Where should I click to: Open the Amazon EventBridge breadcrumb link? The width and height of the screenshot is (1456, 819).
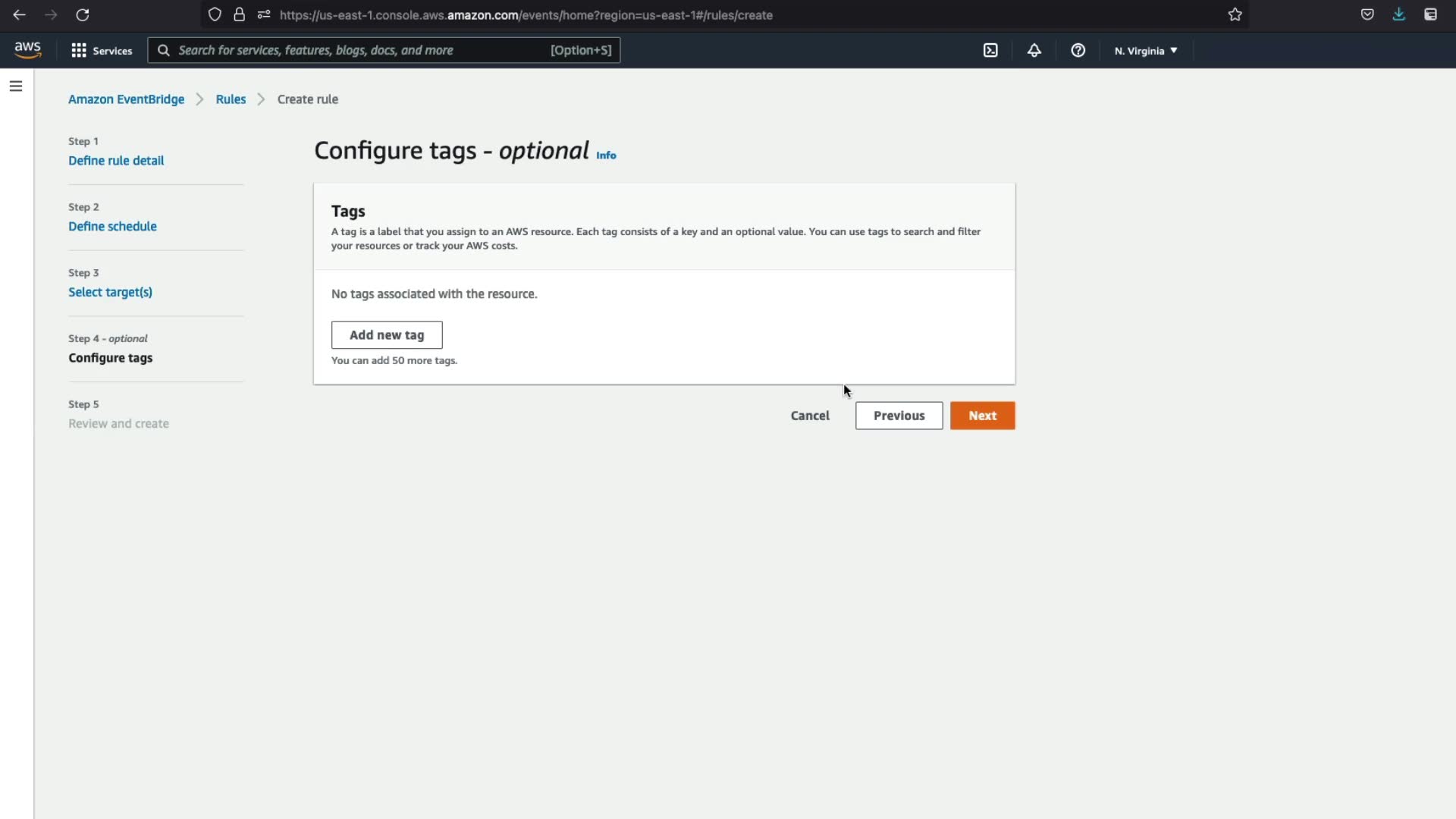(126, 99)
